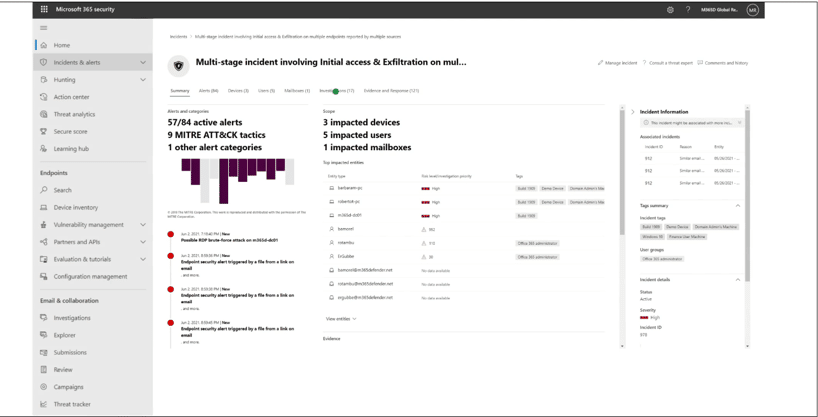The image size is (818, 417).
Task: Click Office 365 administrator user group tag
Action: (x=662, y=259)
